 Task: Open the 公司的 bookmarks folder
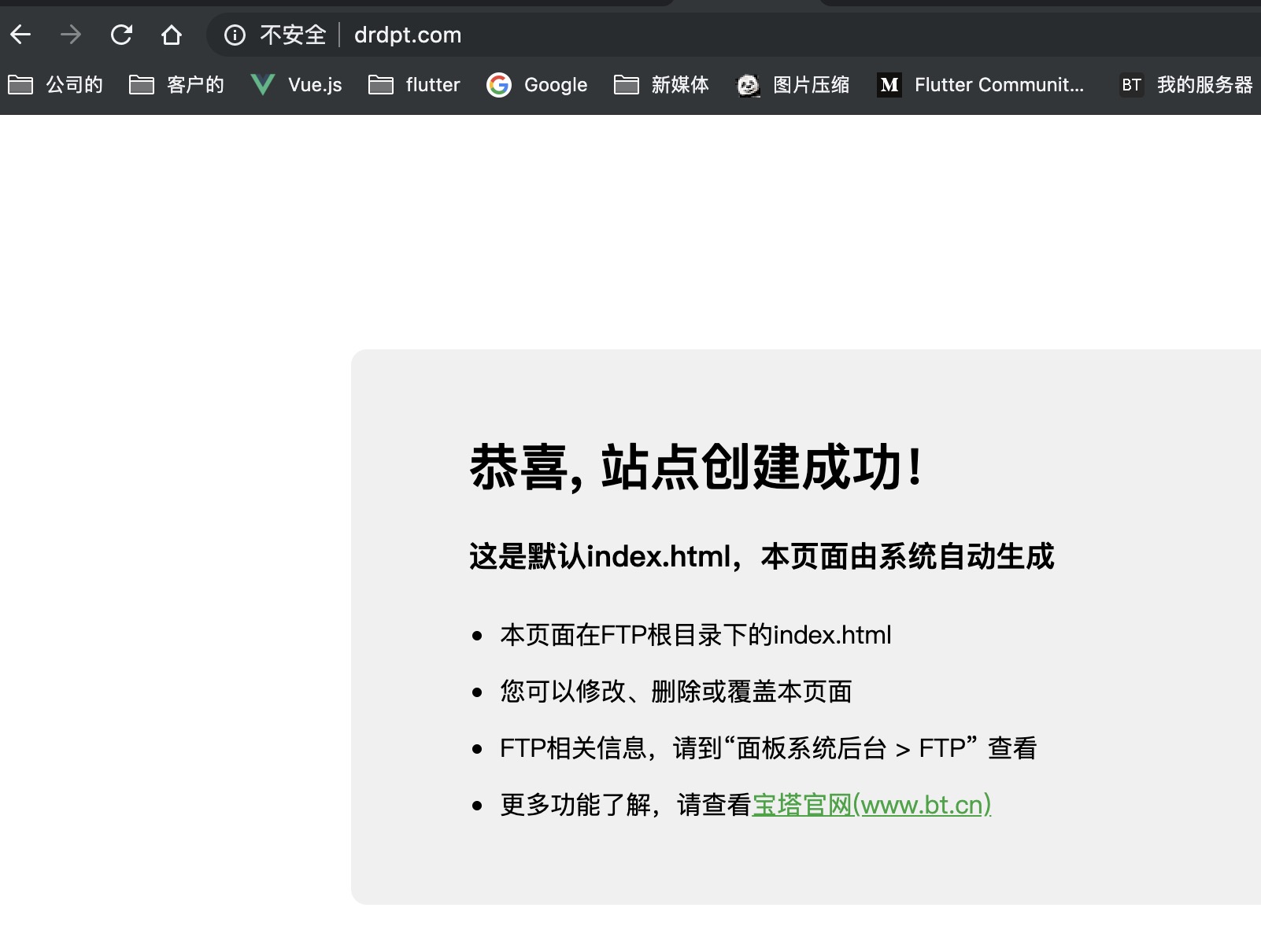55,84
